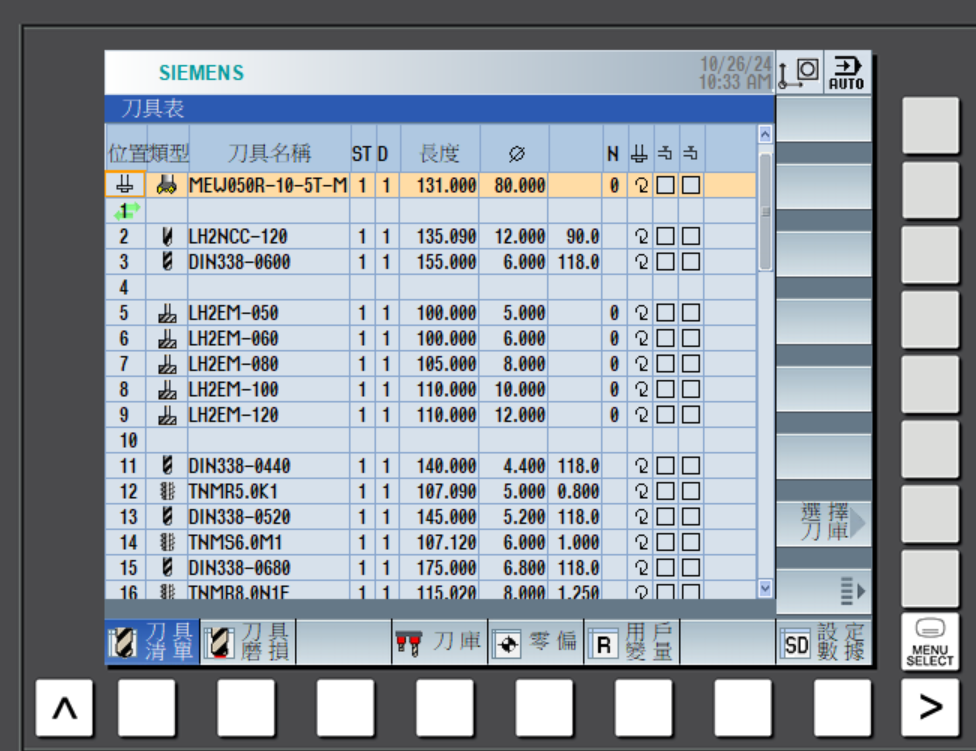This screenshot has height=751, width=976.
Task: Toggle first coolant checkbox for LH2NCC-120
Action: coord(665,236)
